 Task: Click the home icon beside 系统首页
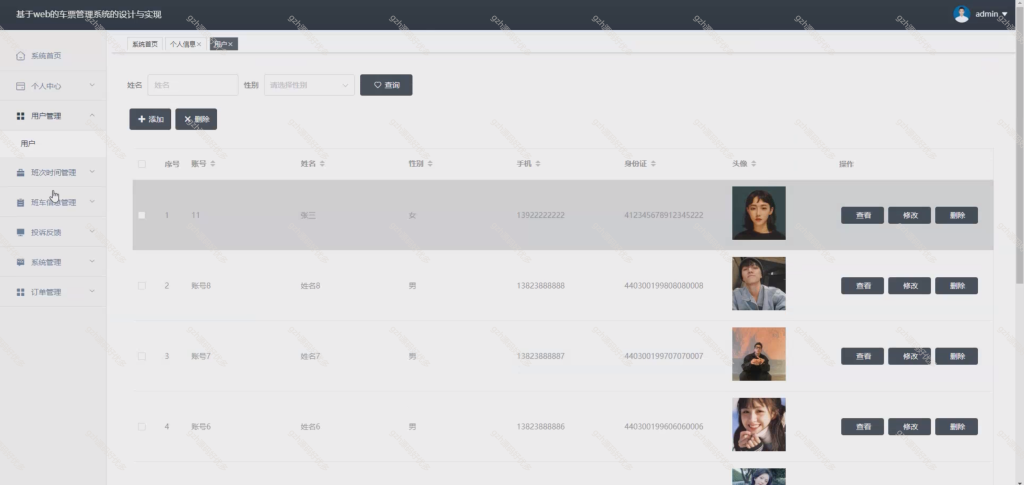coord(20,56)
